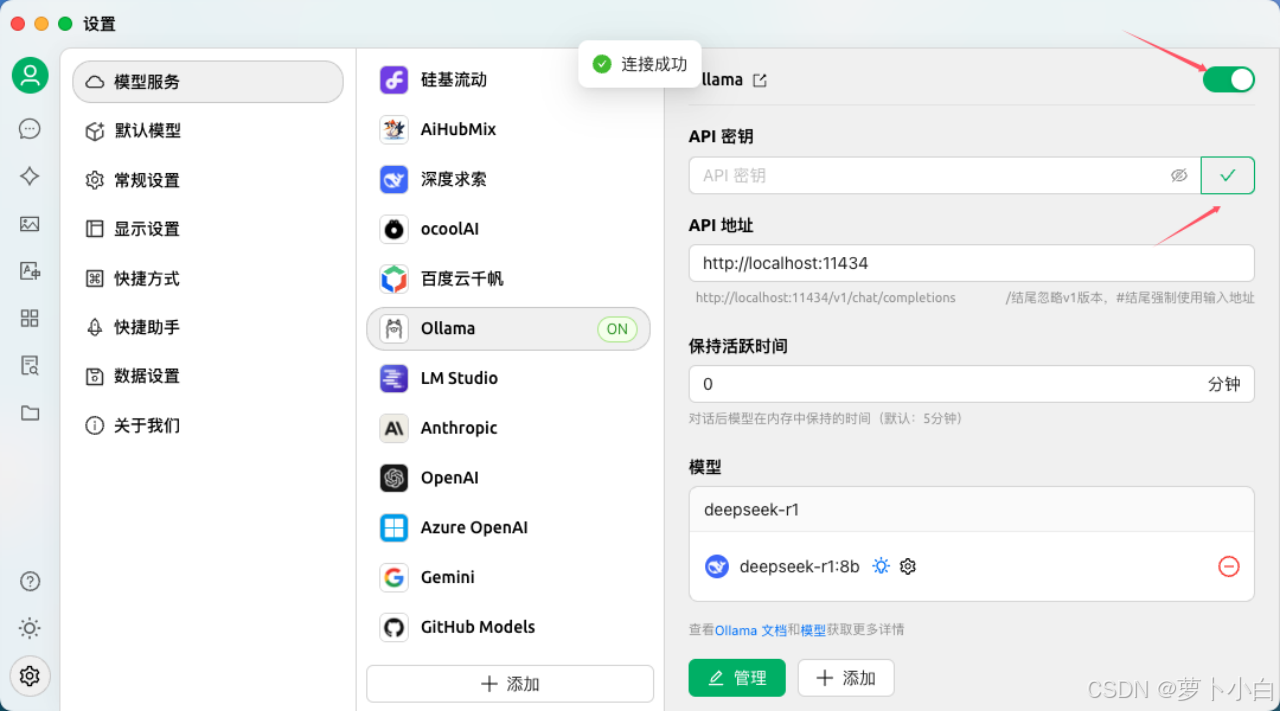
Task: Select Gemini provider
Action: (509, 577)
